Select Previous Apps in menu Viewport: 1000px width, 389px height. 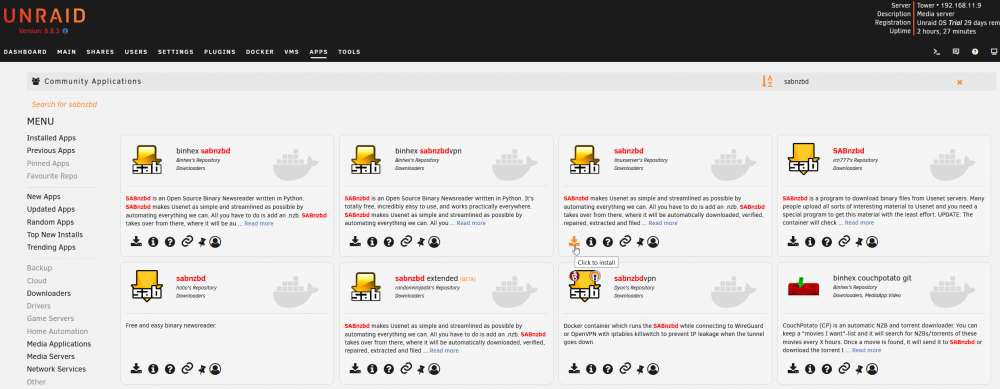click(51, 150)
